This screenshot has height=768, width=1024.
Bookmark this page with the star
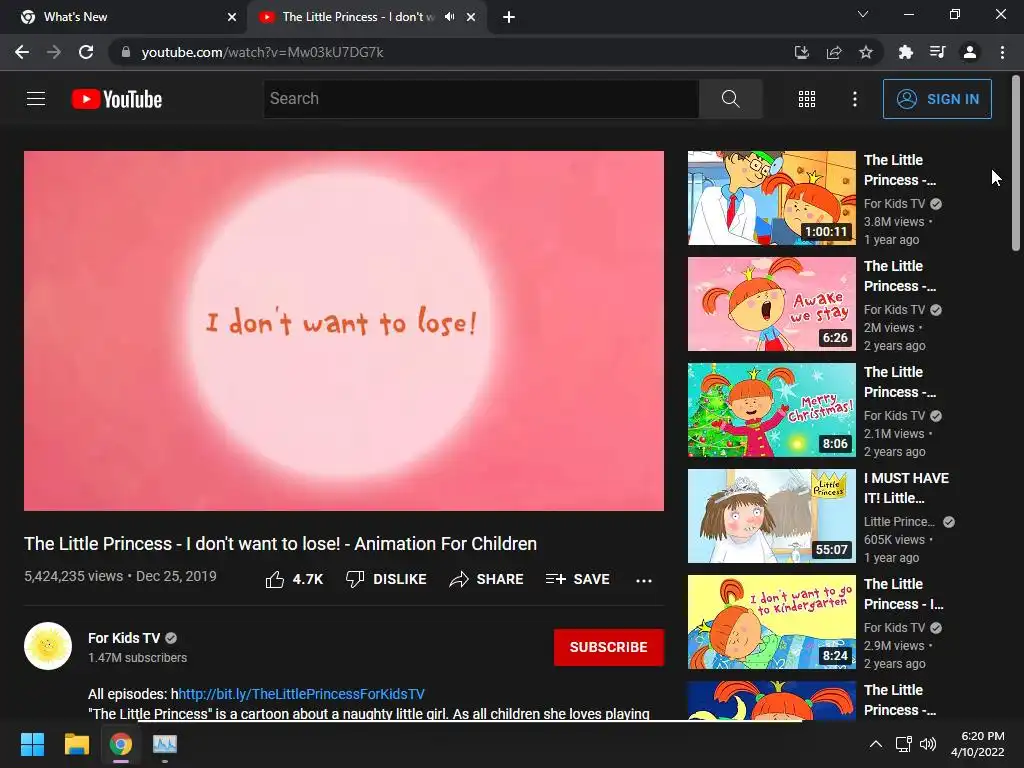click(x=866, y=52)
